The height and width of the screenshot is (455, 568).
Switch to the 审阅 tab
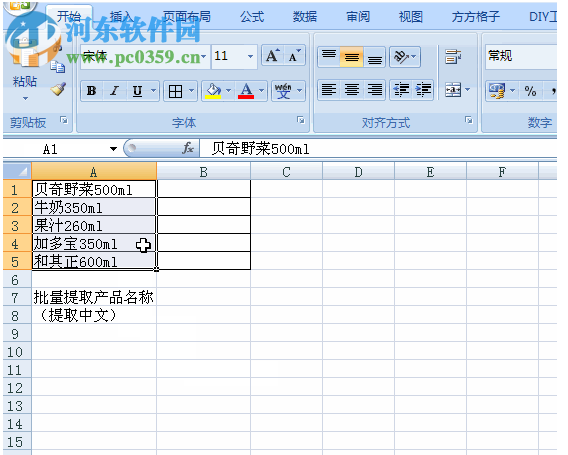358,17
